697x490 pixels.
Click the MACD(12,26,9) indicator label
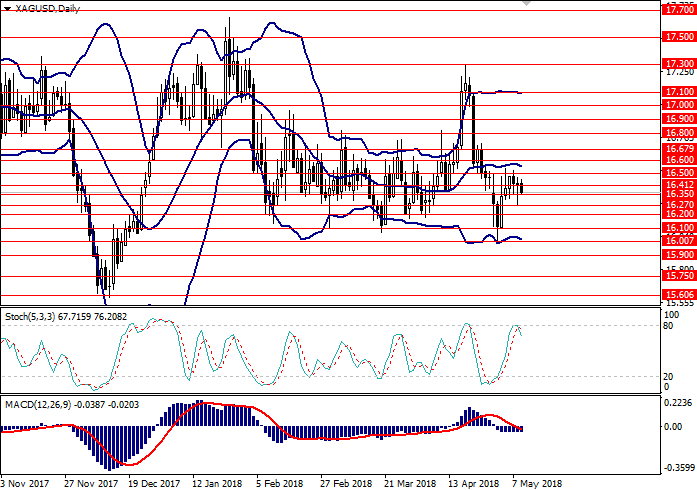(34, 403)
